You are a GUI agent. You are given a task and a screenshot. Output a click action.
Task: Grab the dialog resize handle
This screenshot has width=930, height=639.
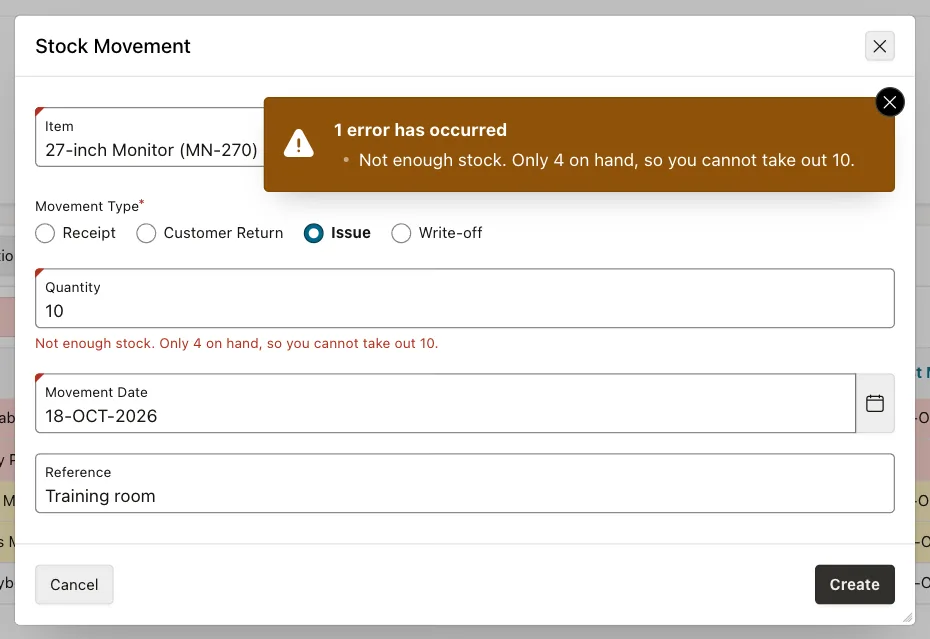coord(907,617)
